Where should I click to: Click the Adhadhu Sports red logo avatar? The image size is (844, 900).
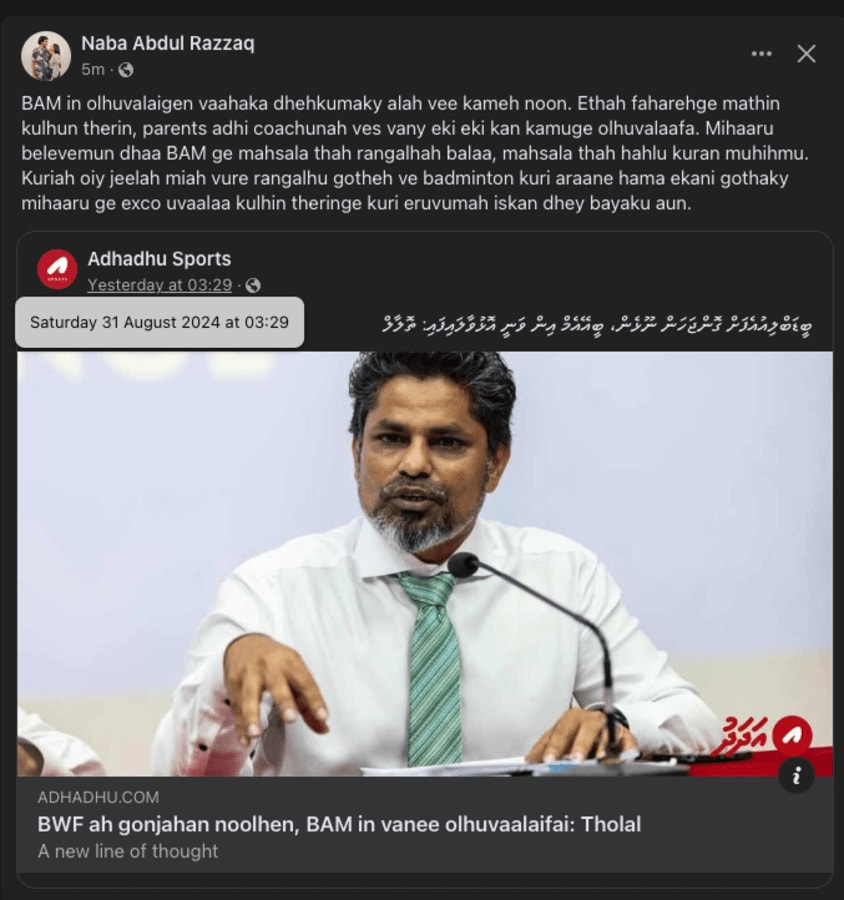click(x=57, y=269)
